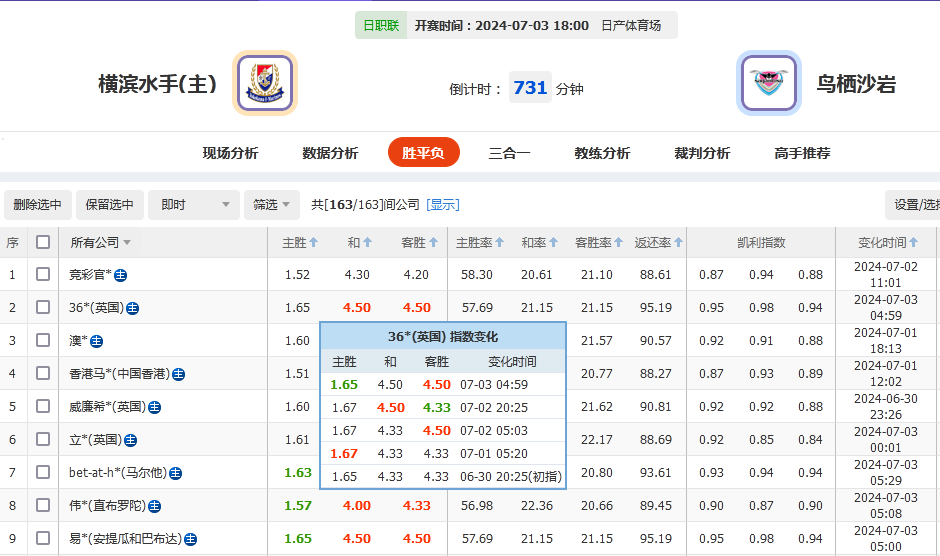Click the Sagan Tosu team logo
This screenshot has width=940, height=556.
(x=768, y=83)
